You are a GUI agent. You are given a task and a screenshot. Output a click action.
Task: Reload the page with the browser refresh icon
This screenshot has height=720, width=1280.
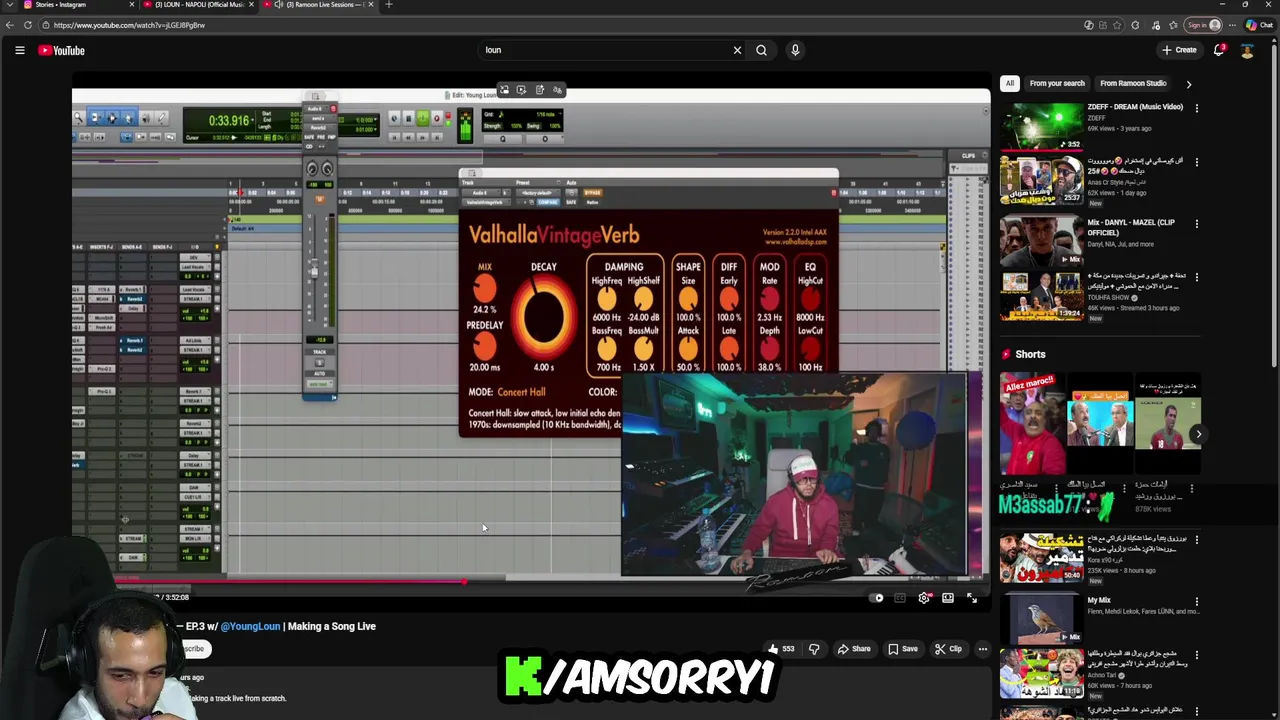click(28, 25)
